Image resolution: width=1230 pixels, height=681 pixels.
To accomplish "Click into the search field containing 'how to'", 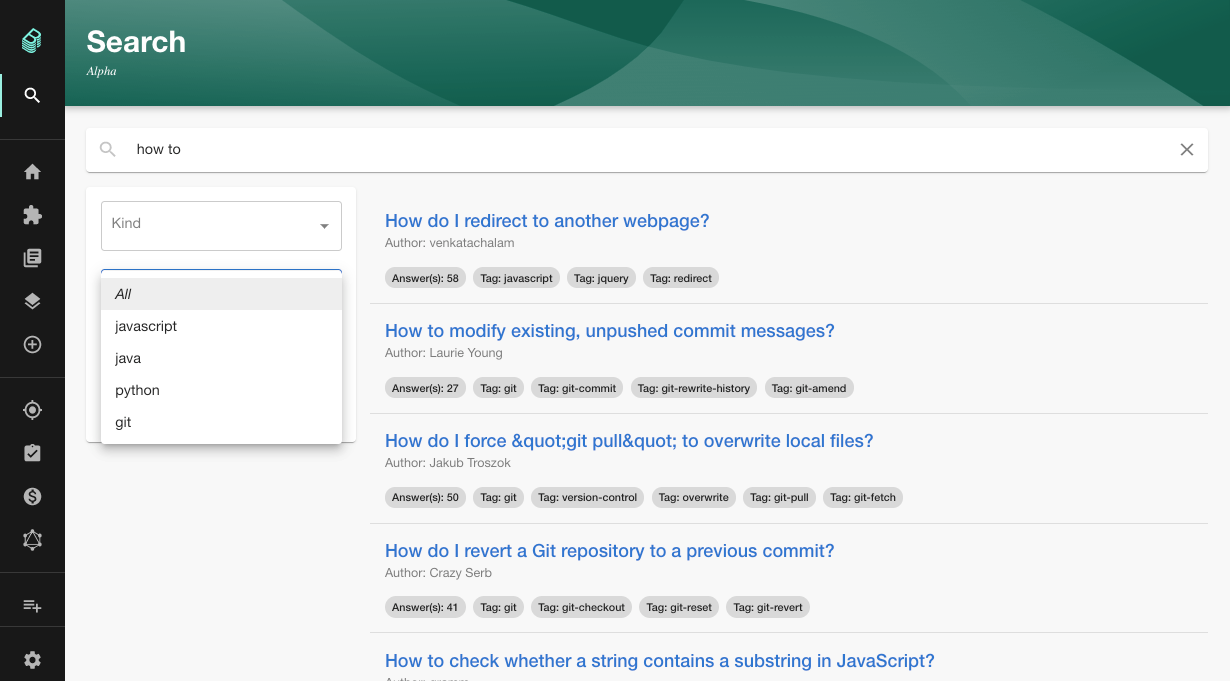I will (x=640, y=150).
